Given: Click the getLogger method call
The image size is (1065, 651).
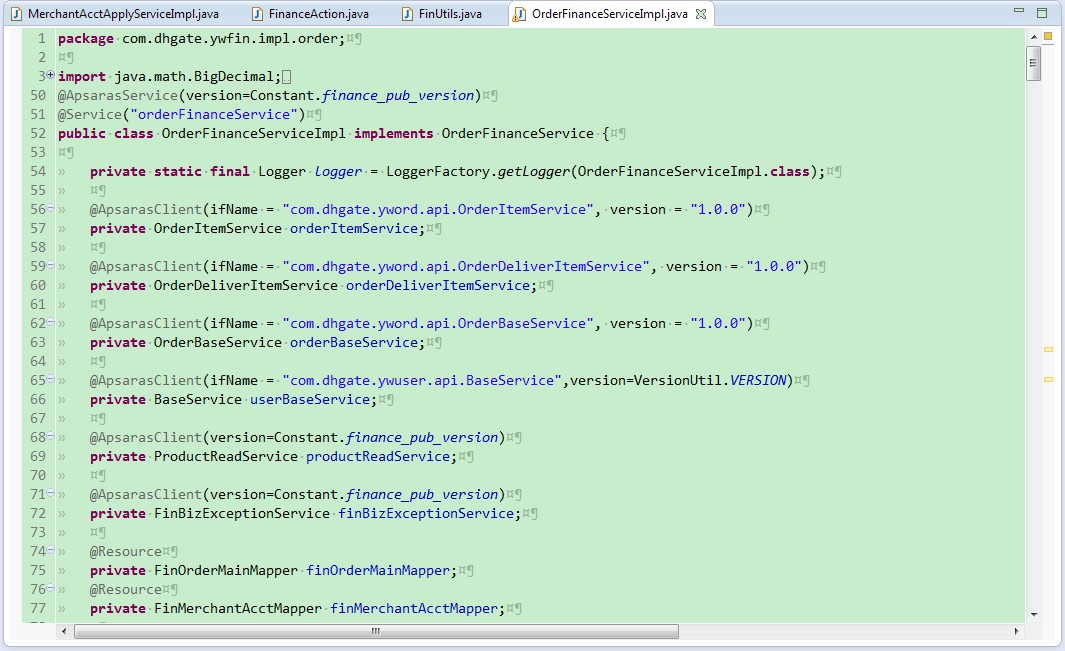Looking at the screenshot, I should click(533, 172).
